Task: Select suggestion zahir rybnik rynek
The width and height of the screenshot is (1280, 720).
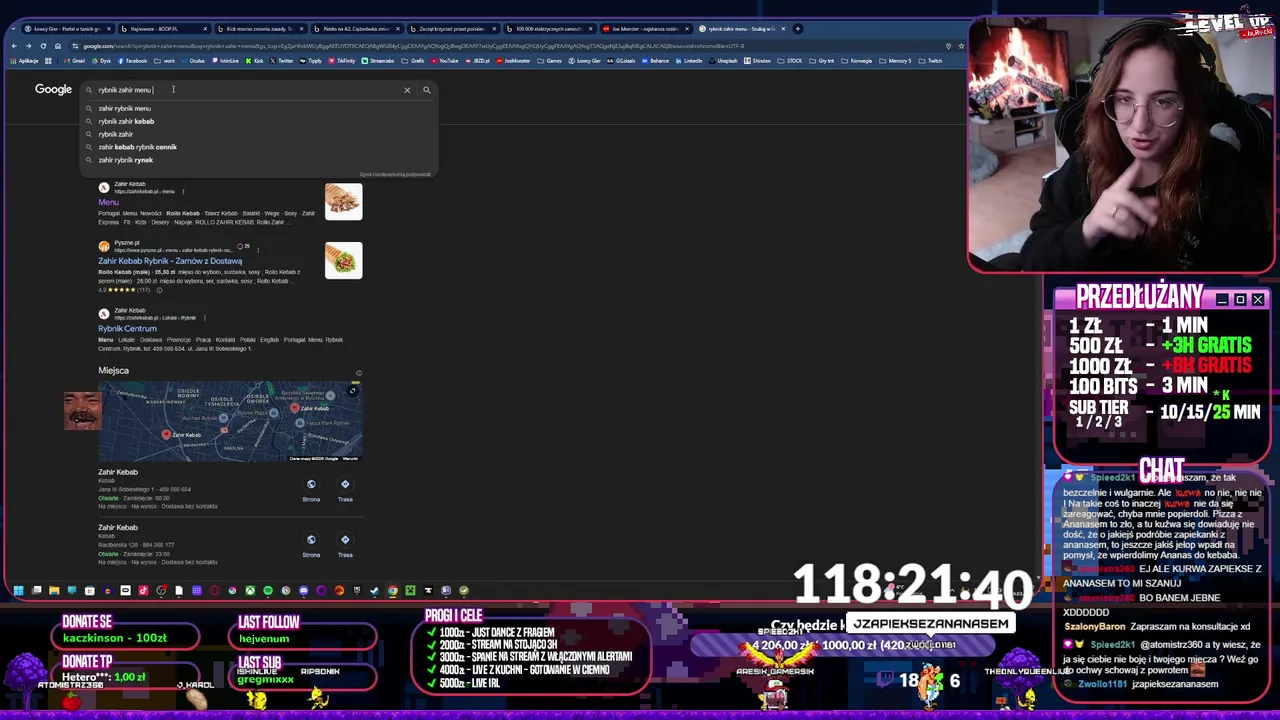Action: (259, 160)
